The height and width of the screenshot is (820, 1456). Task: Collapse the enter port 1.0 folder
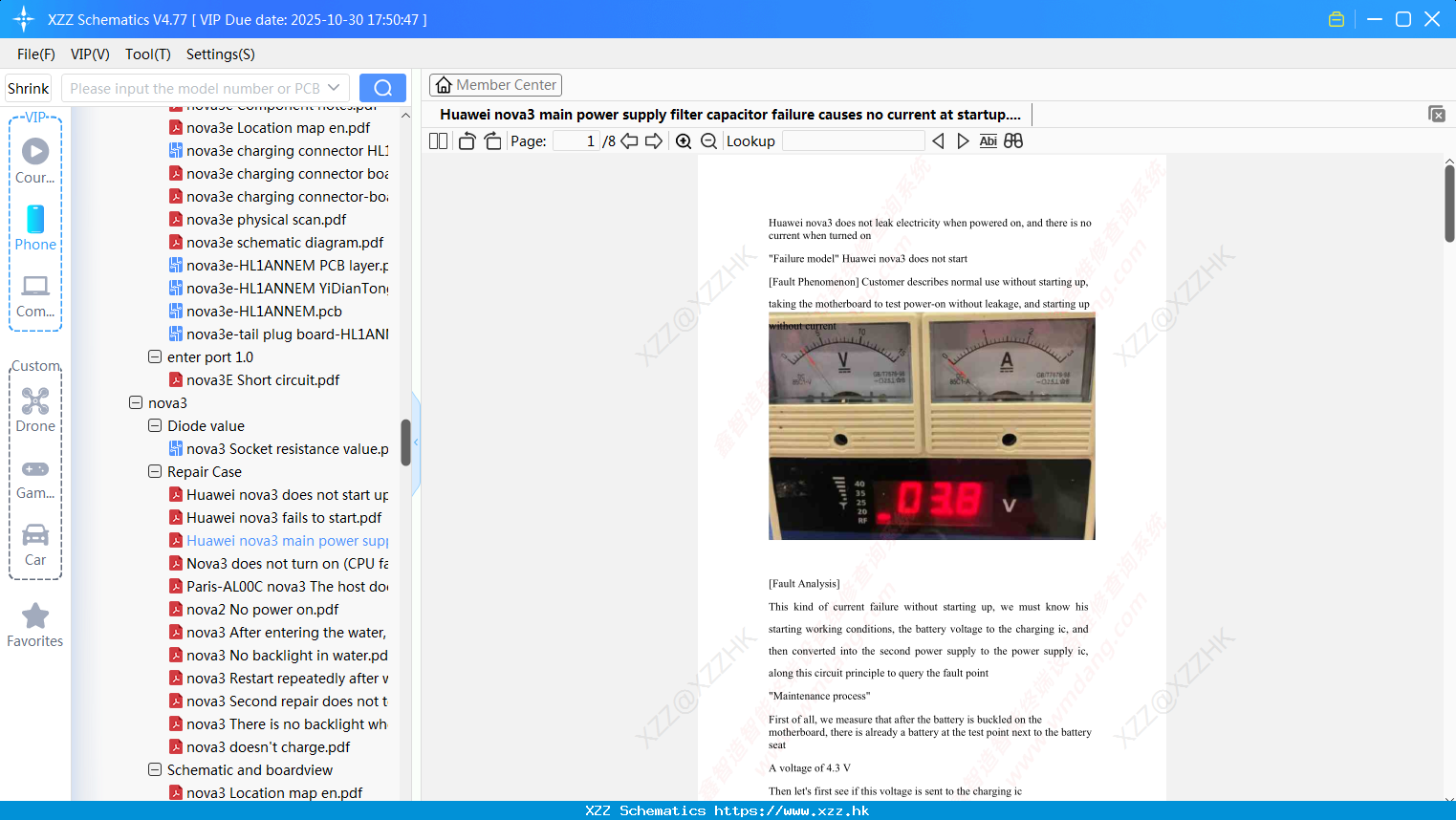tap(155, 356)
